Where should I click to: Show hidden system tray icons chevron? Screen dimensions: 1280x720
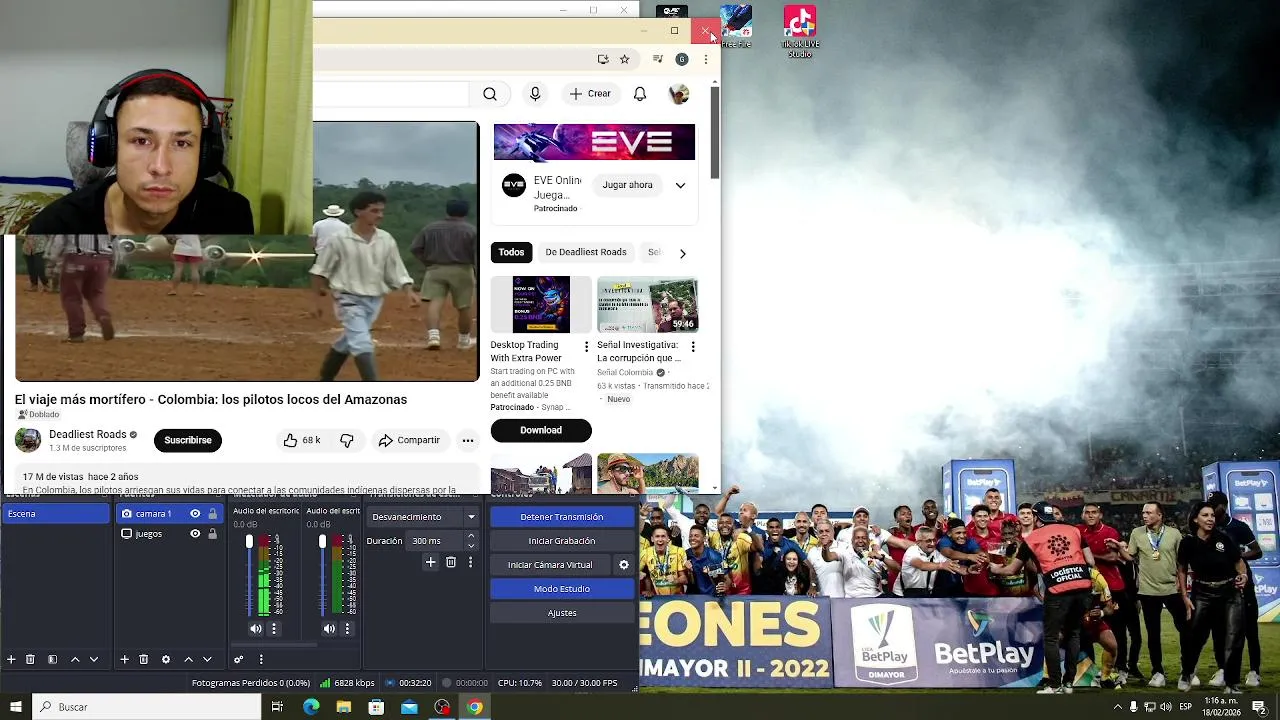pyautogui.click(x=1118, y=707)
